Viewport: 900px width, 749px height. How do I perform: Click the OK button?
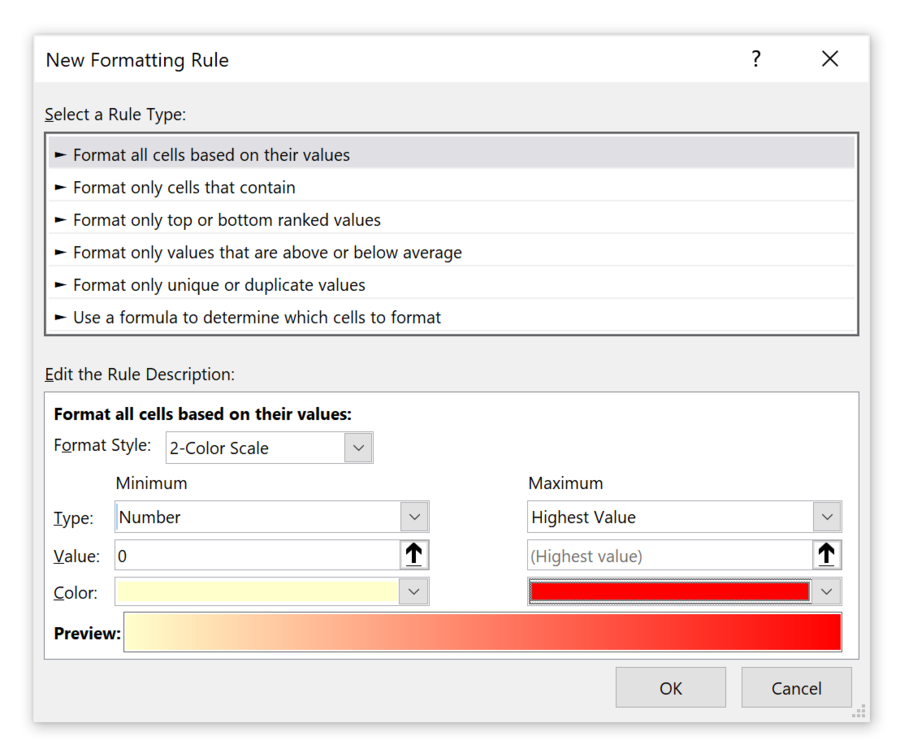coord(670,688)
